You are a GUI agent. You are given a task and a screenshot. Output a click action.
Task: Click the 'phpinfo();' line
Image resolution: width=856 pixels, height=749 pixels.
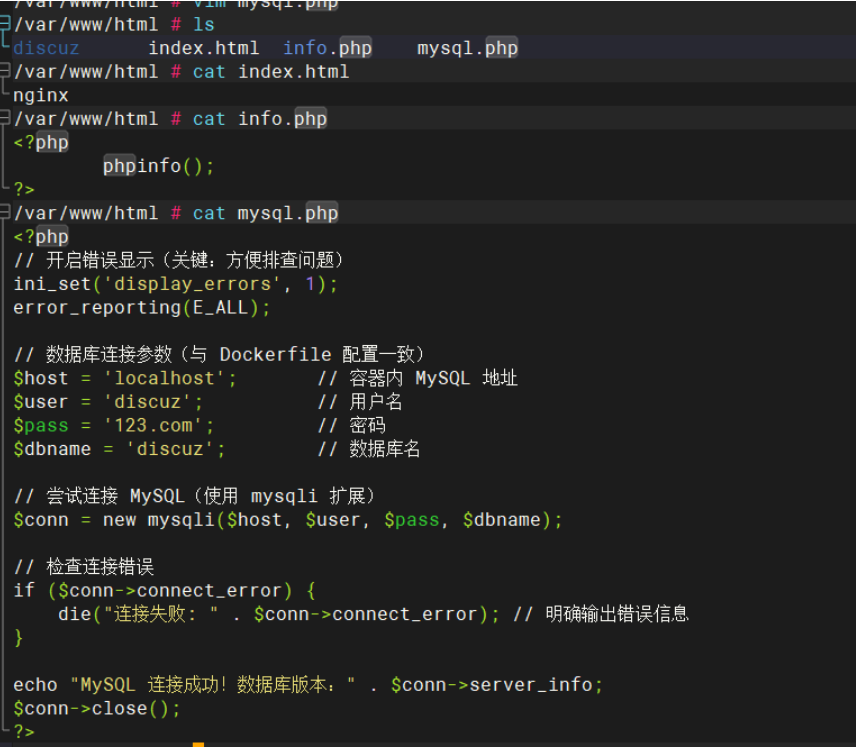click(x=158, y=166)
